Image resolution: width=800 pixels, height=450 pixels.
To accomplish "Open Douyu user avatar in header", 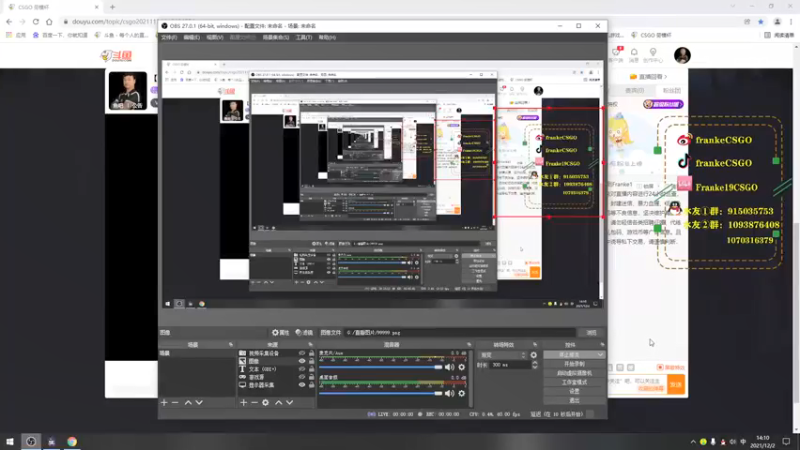I will (682, 55).
